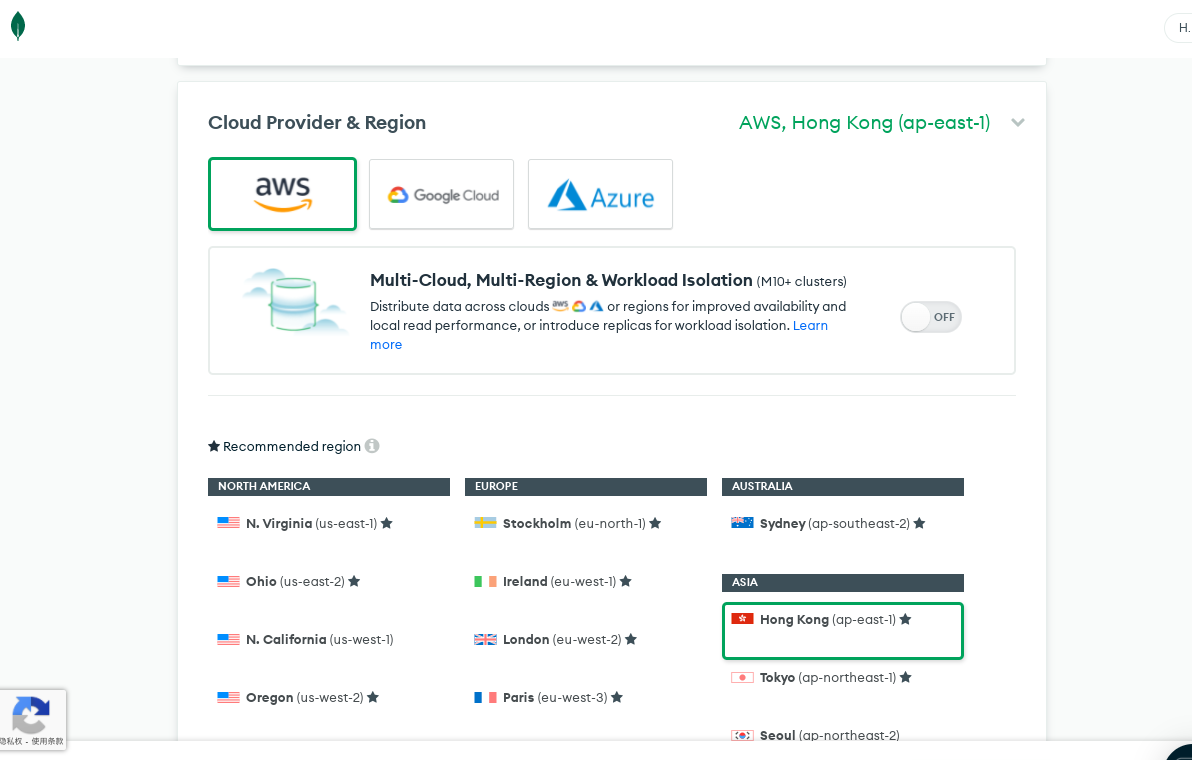
Task: Open the user account button at top right
Action: (x=1180, y=28)
